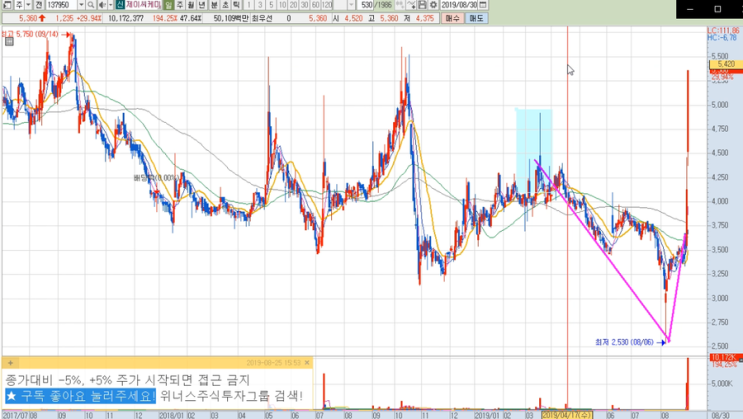
Task: Click the 50,109백만 trade amount text
Action: point(231,18)
